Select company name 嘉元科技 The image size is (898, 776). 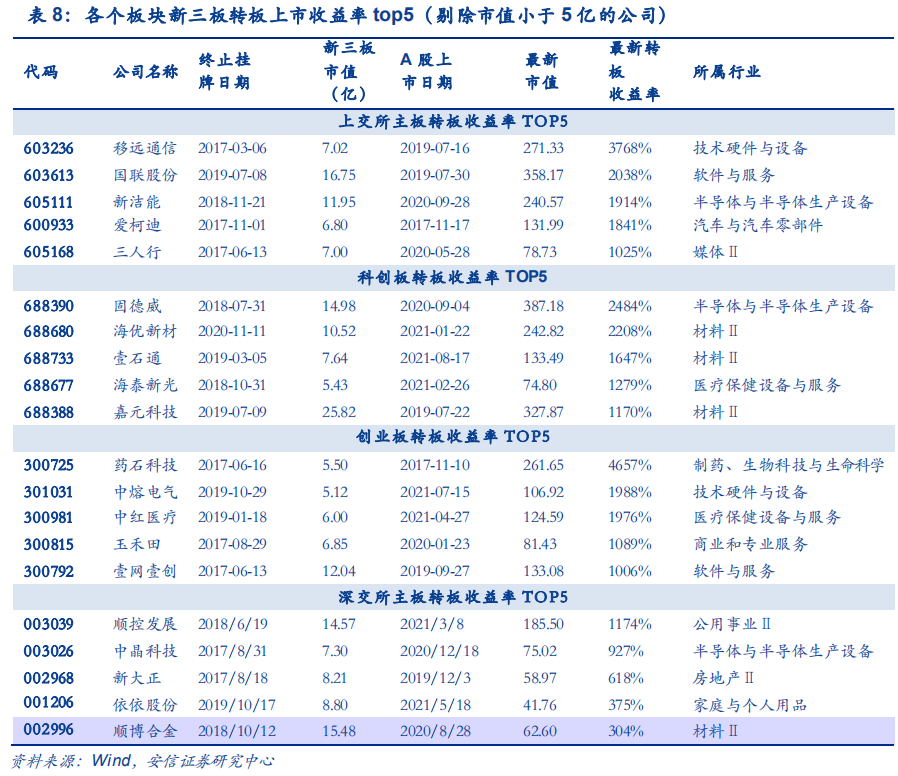tap(145, 412)
